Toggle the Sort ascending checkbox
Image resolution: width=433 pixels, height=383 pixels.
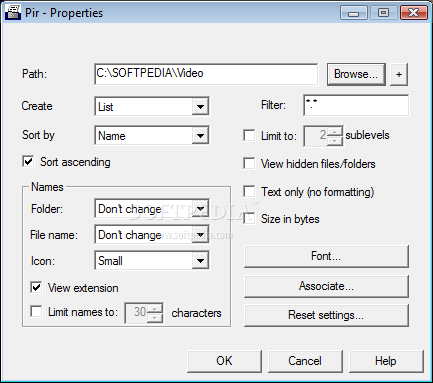28,162
